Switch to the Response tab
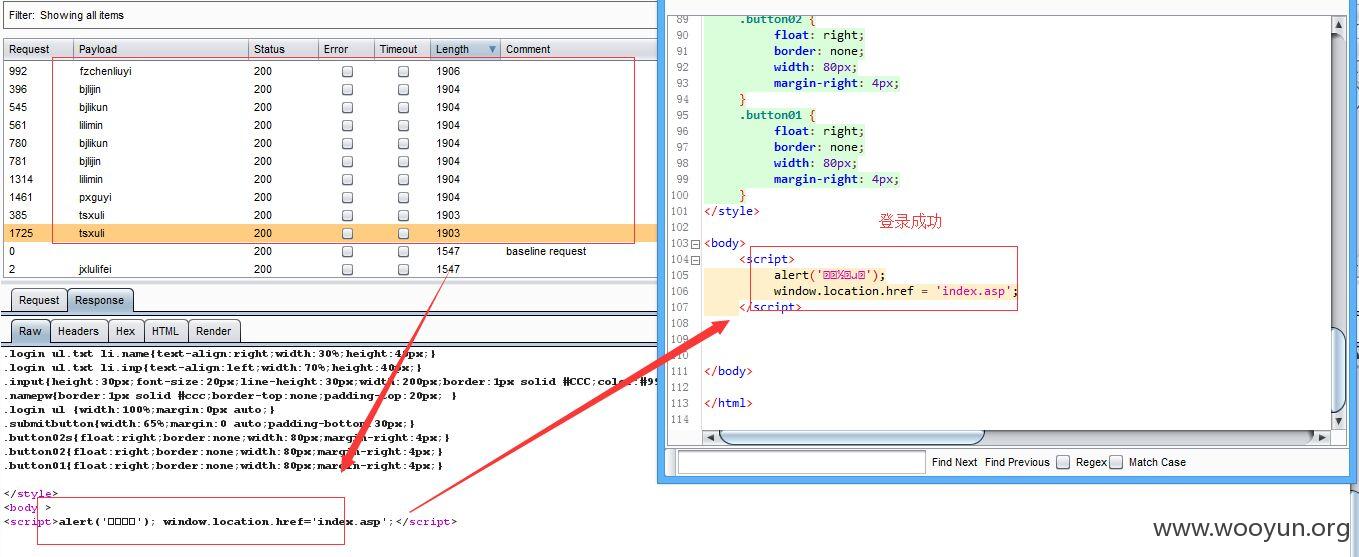Viewport: 1359px width, 557px height. [x=99, y=300]
